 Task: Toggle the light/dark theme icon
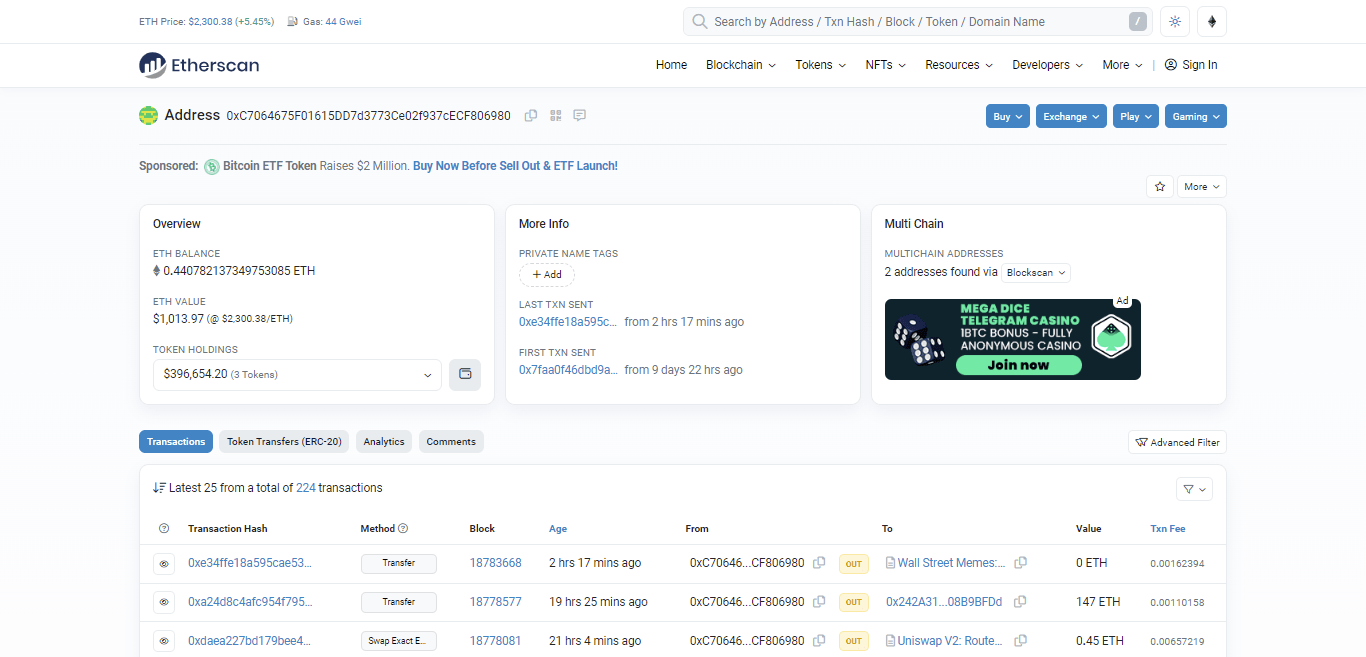pos(1175,22)
